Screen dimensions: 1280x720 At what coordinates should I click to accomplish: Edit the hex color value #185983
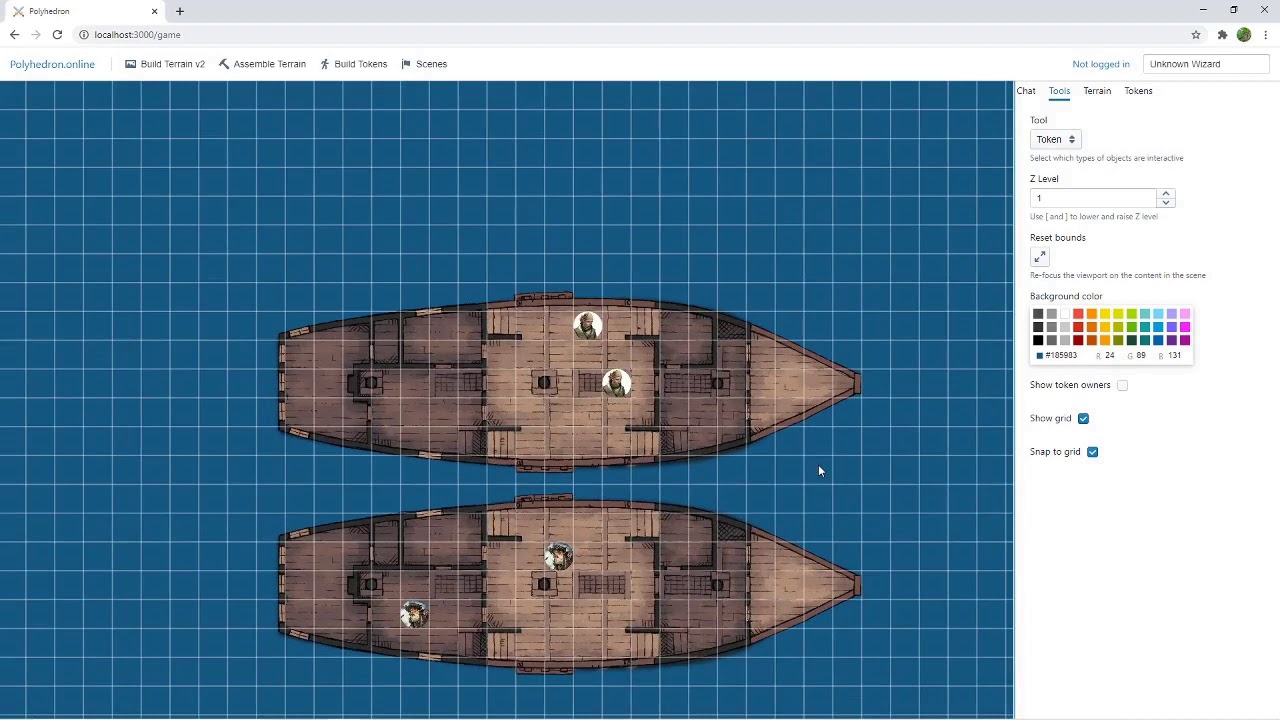[x=1061, y=355]
